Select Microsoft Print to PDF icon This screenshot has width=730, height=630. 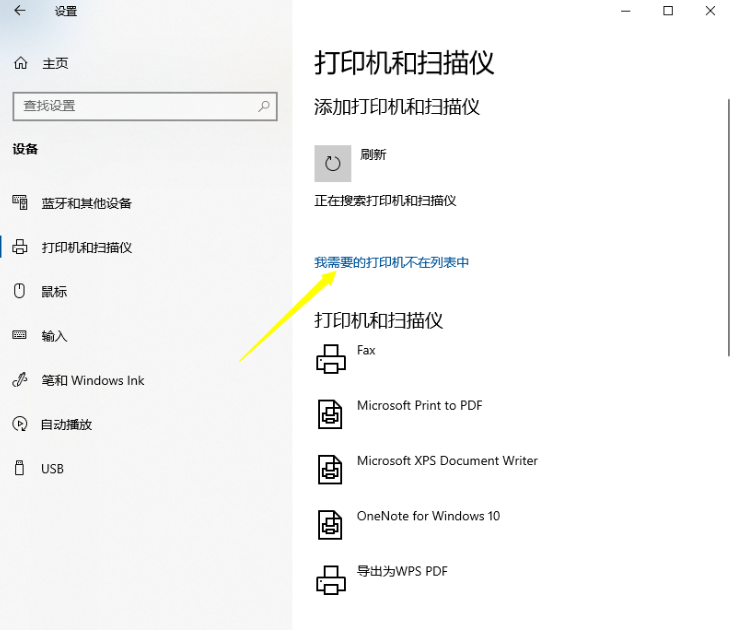[330, 414]
